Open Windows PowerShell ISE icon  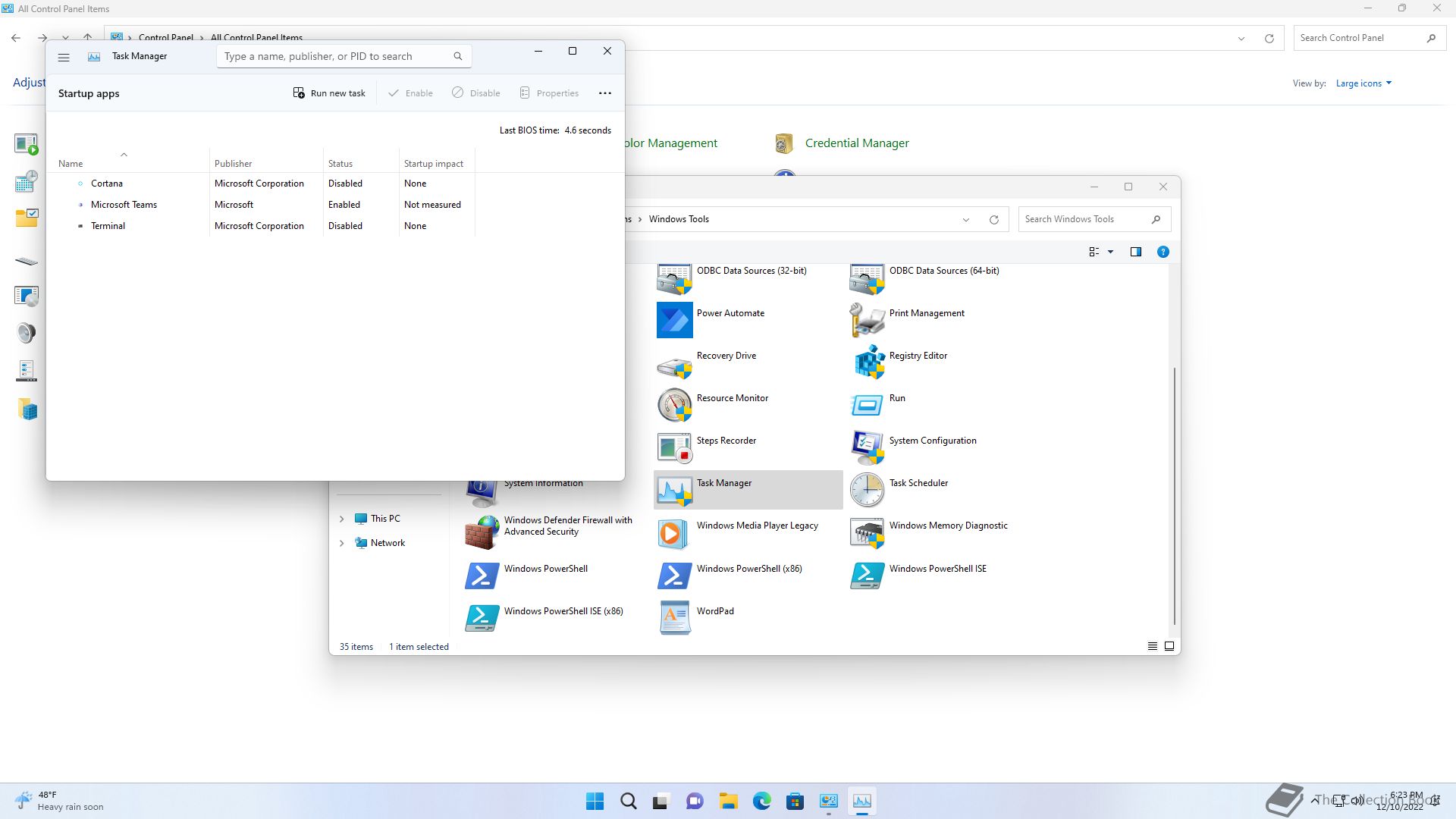tap(867, 576)
